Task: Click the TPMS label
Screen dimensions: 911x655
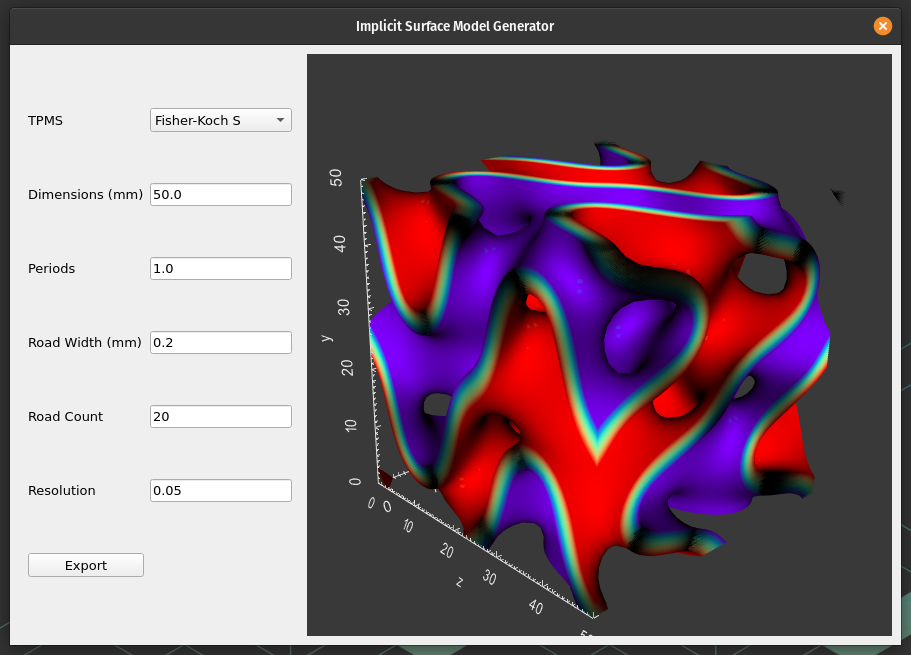Action: coord(45,120)
